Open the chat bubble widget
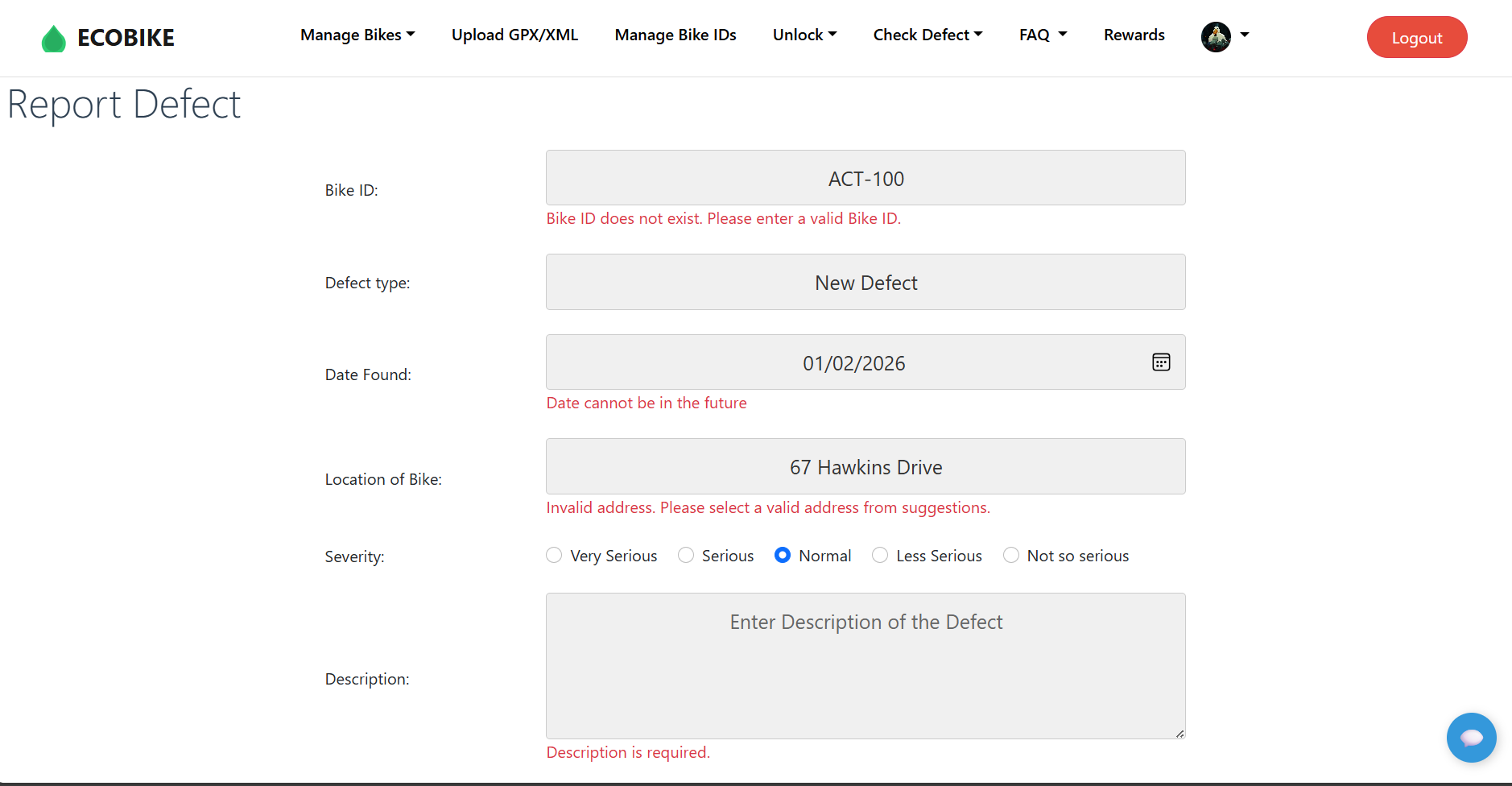This screenshot has width=1512, height=786. [1471, 737]
